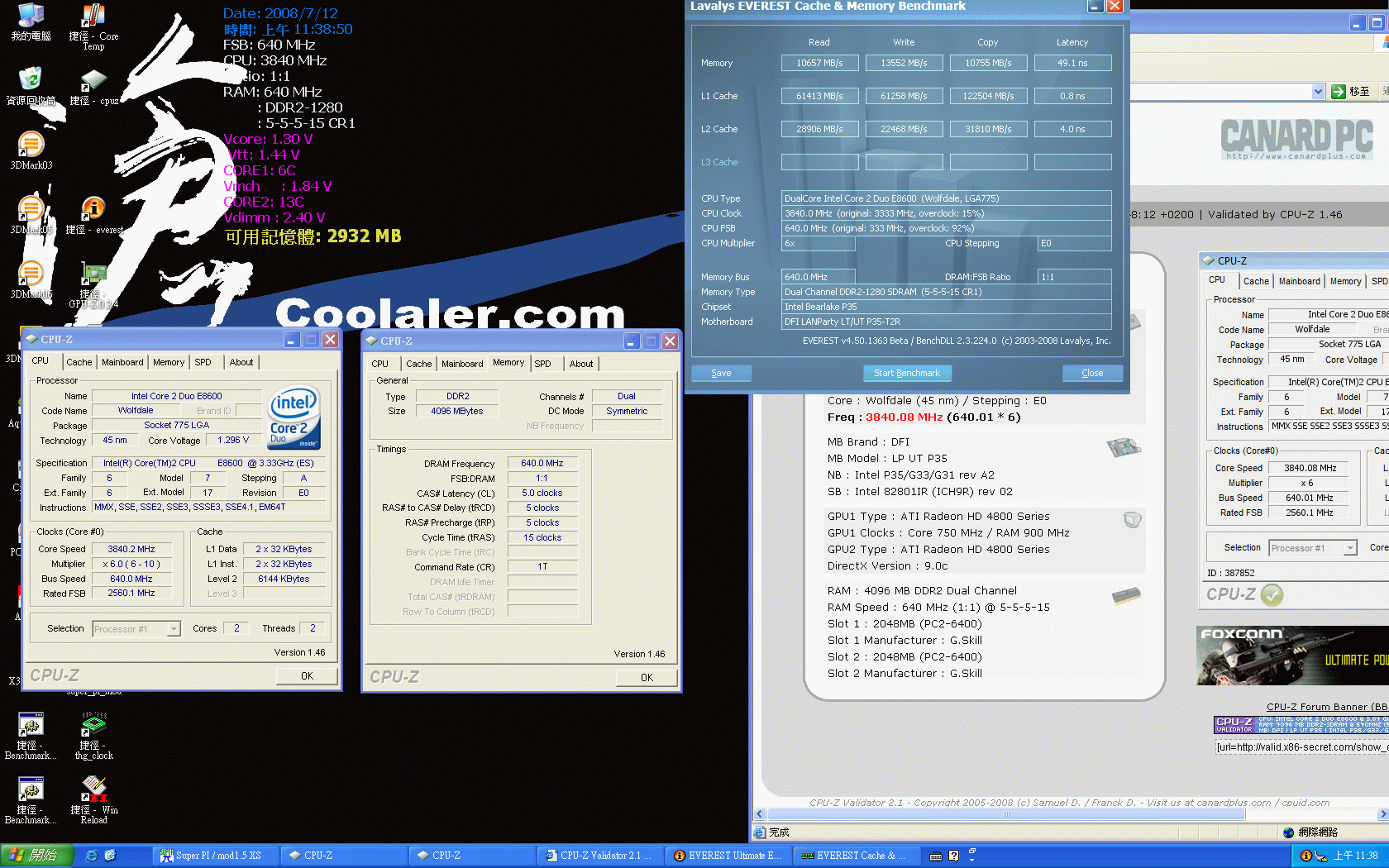Viewport: 1389px width, 868px height.
Task: Open the Win Reload shortcut icon
Action: point(93,800)
